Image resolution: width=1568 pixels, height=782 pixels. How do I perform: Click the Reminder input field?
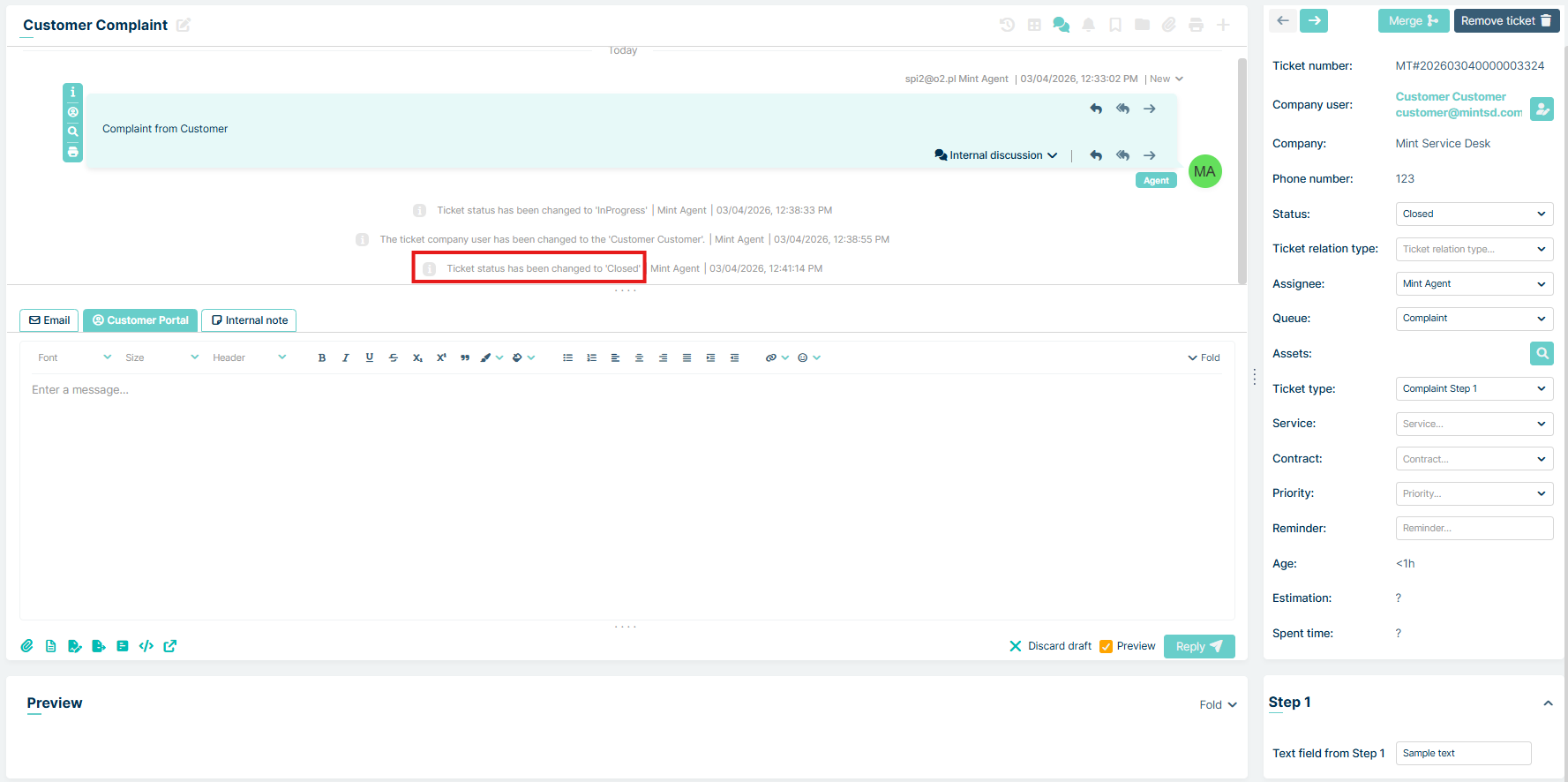[1474, 529]
